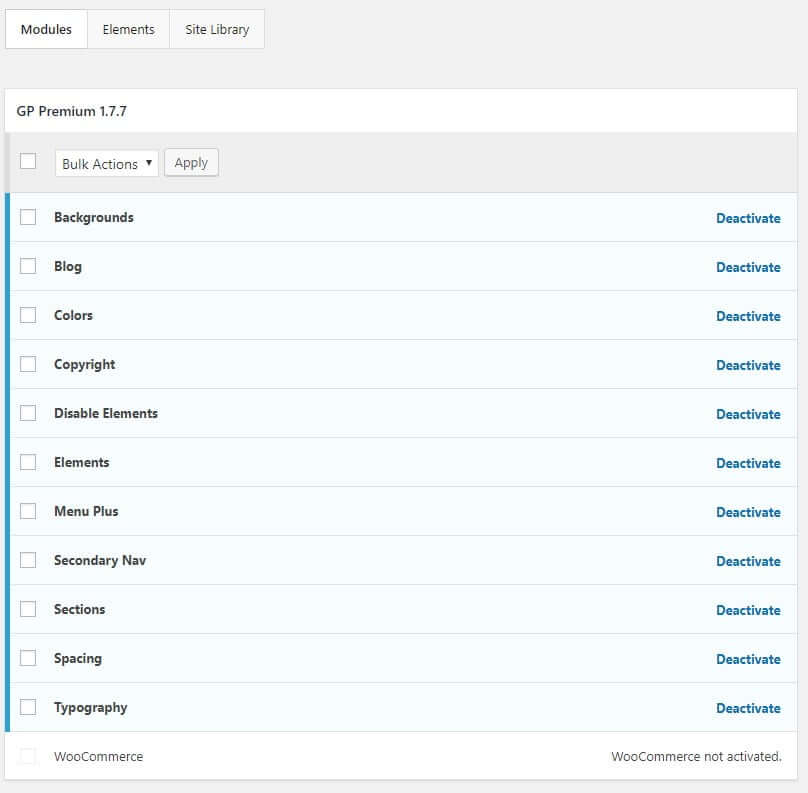Check the Colors module checkbox
Screen dimensions: 808x793
click(x=28, y=315)
